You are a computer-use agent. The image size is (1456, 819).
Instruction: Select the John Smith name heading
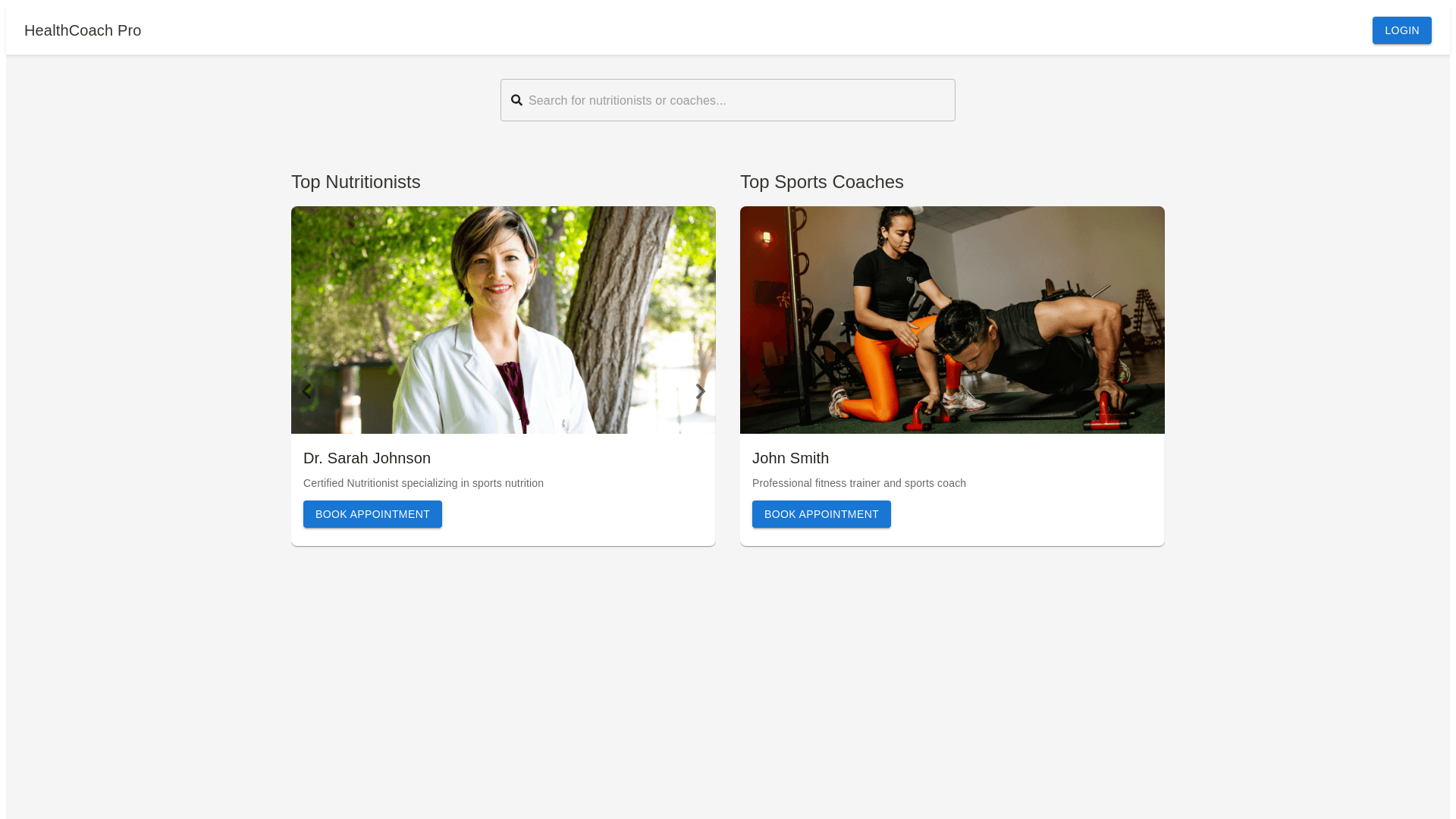(790, 458)
